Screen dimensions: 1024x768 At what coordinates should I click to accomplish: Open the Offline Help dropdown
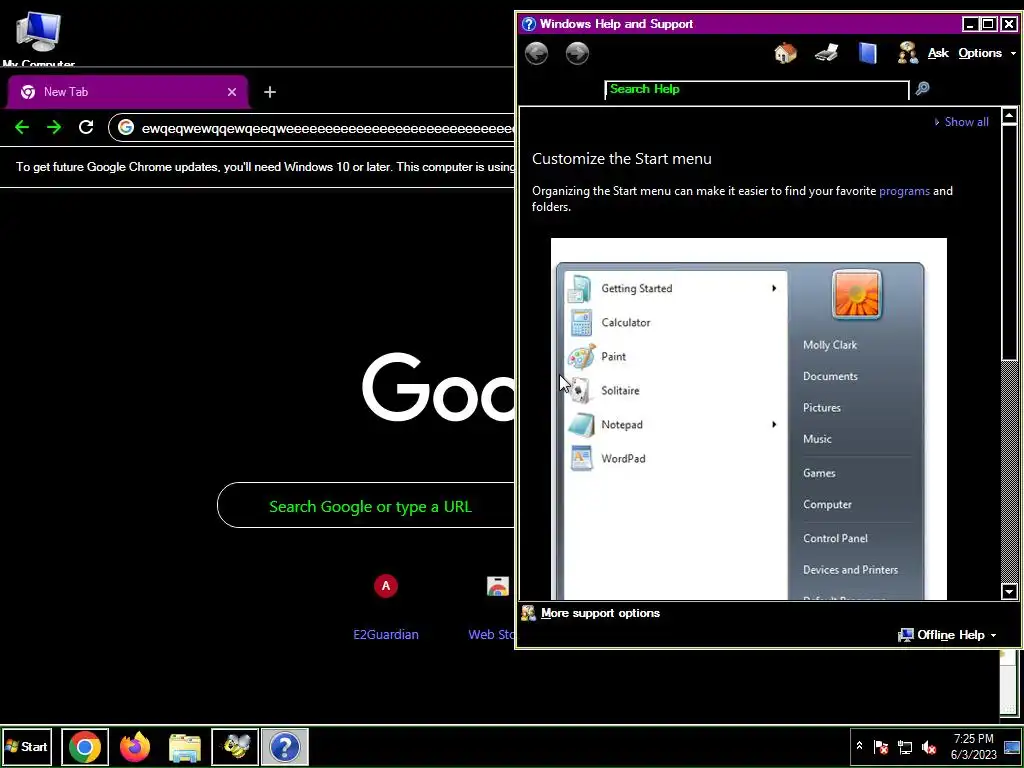948,635
